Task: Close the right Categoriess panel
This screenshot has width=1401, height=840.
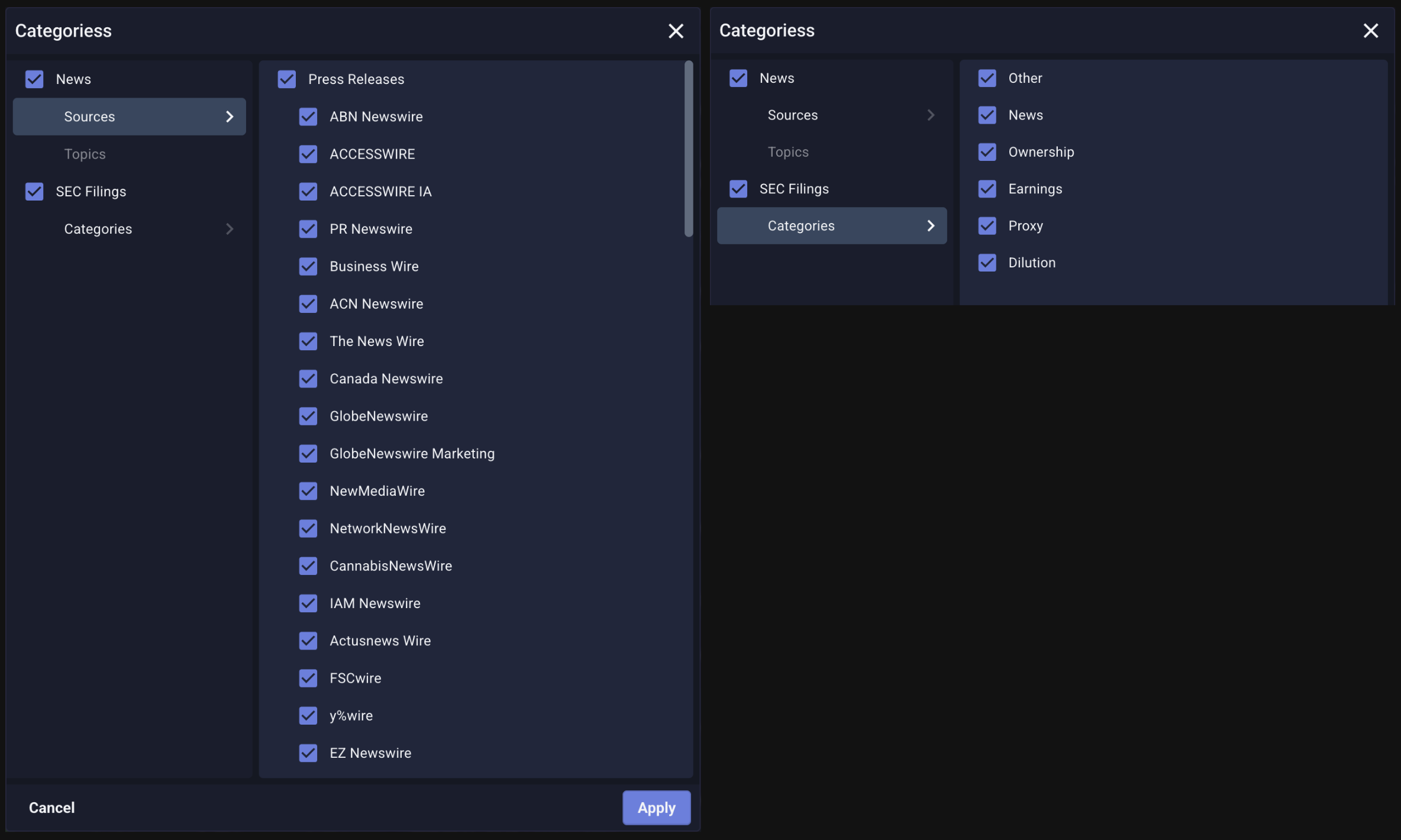Action: coord(1370,31)
